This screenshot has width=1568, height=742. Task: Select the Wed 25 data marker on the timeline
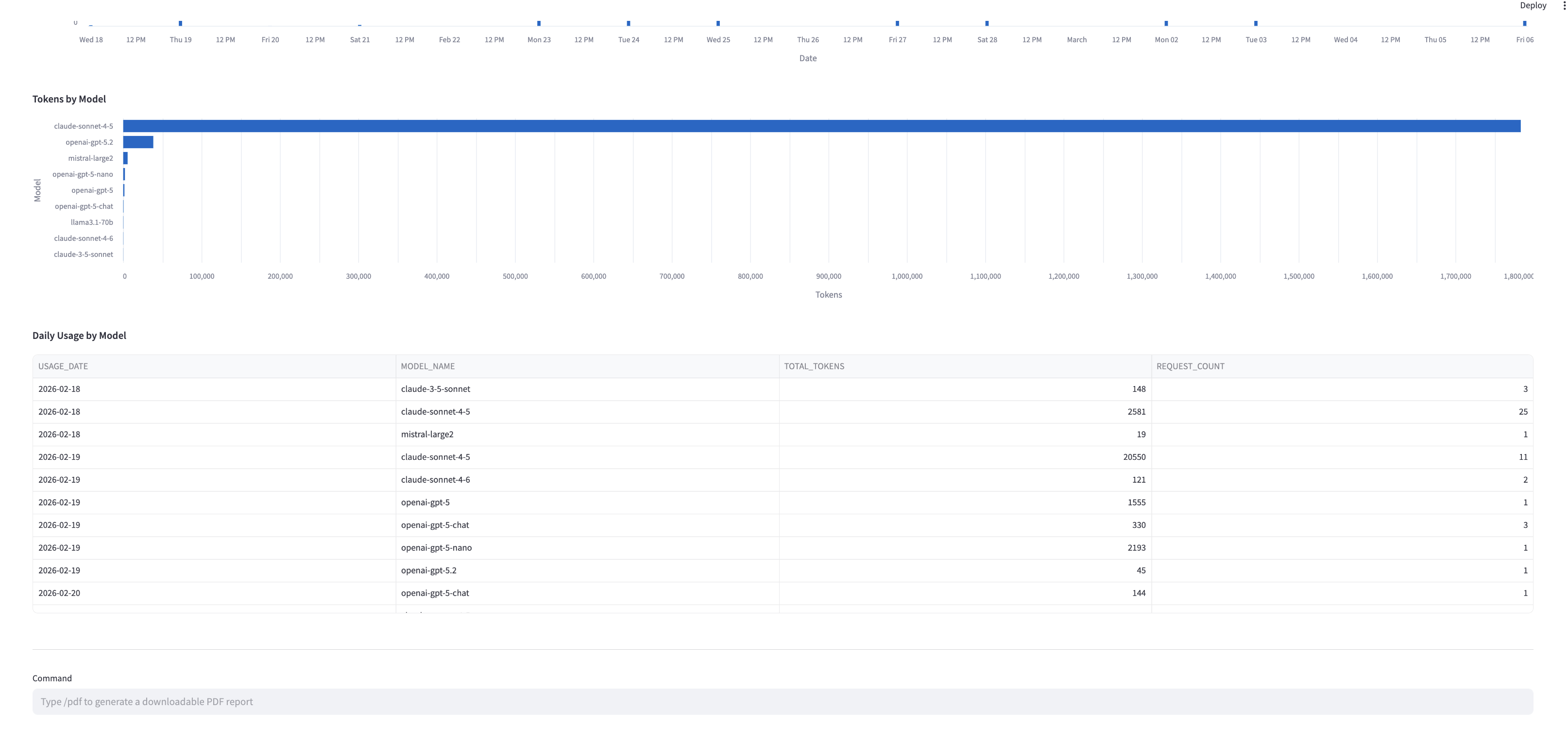point(718,23)
